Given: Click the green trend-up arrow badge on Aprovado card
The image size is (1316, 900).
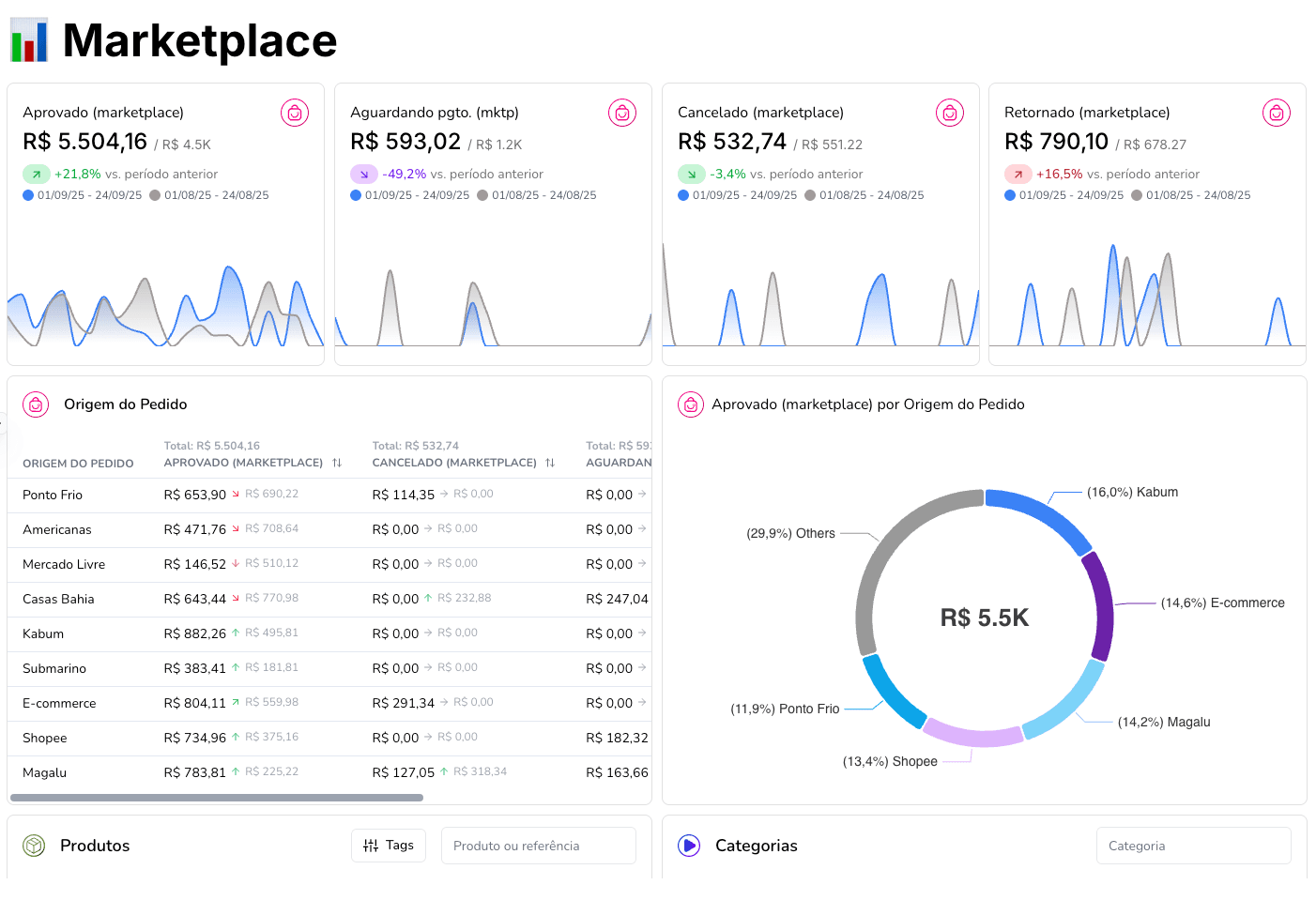Looking at the screenshot, I should pyautogui.click(x=37, y=174).
